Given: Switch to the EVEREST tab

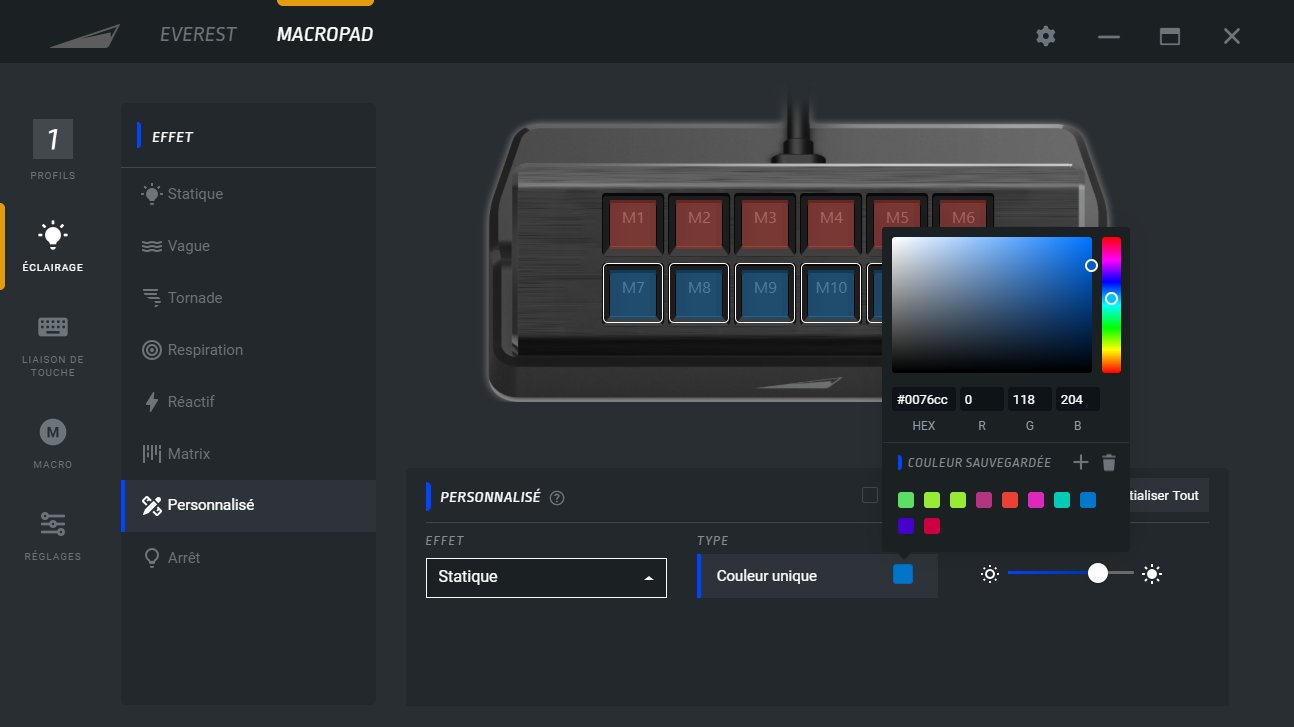Looking at the screenshot, I should (x=197, y=33).
